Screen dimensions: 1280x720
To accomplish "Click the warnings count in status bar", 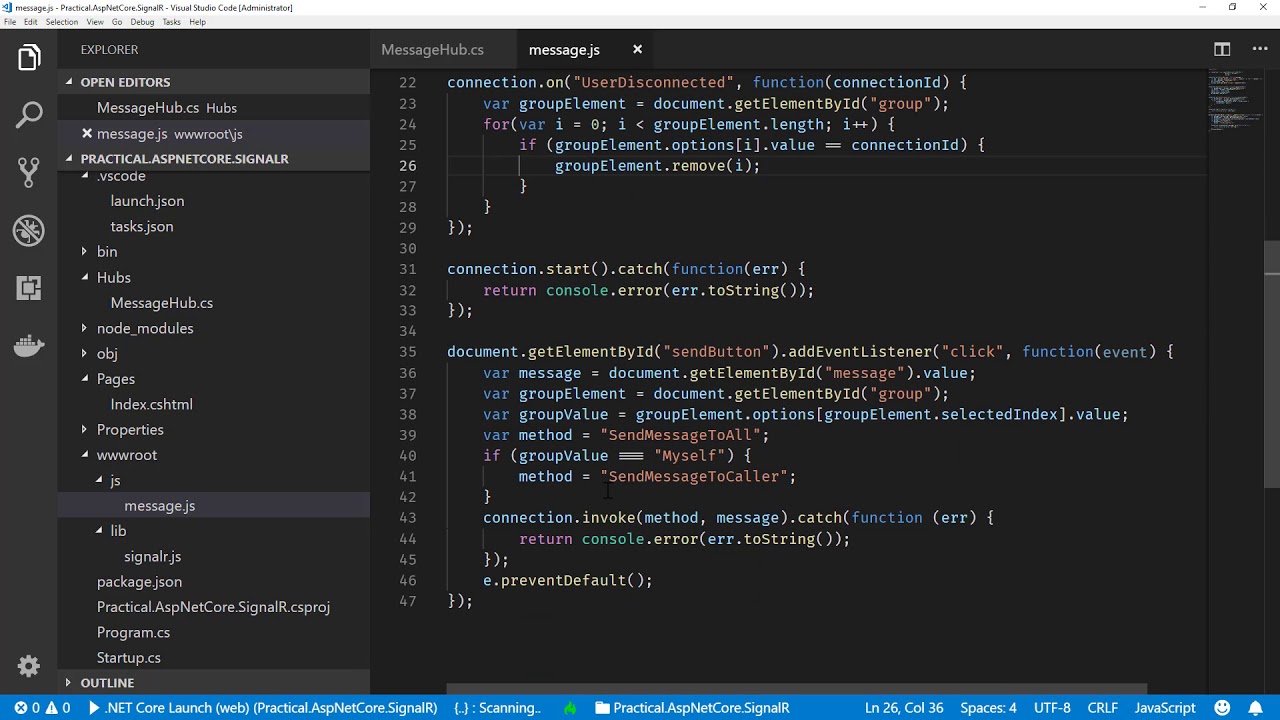I will click(58, 707).
